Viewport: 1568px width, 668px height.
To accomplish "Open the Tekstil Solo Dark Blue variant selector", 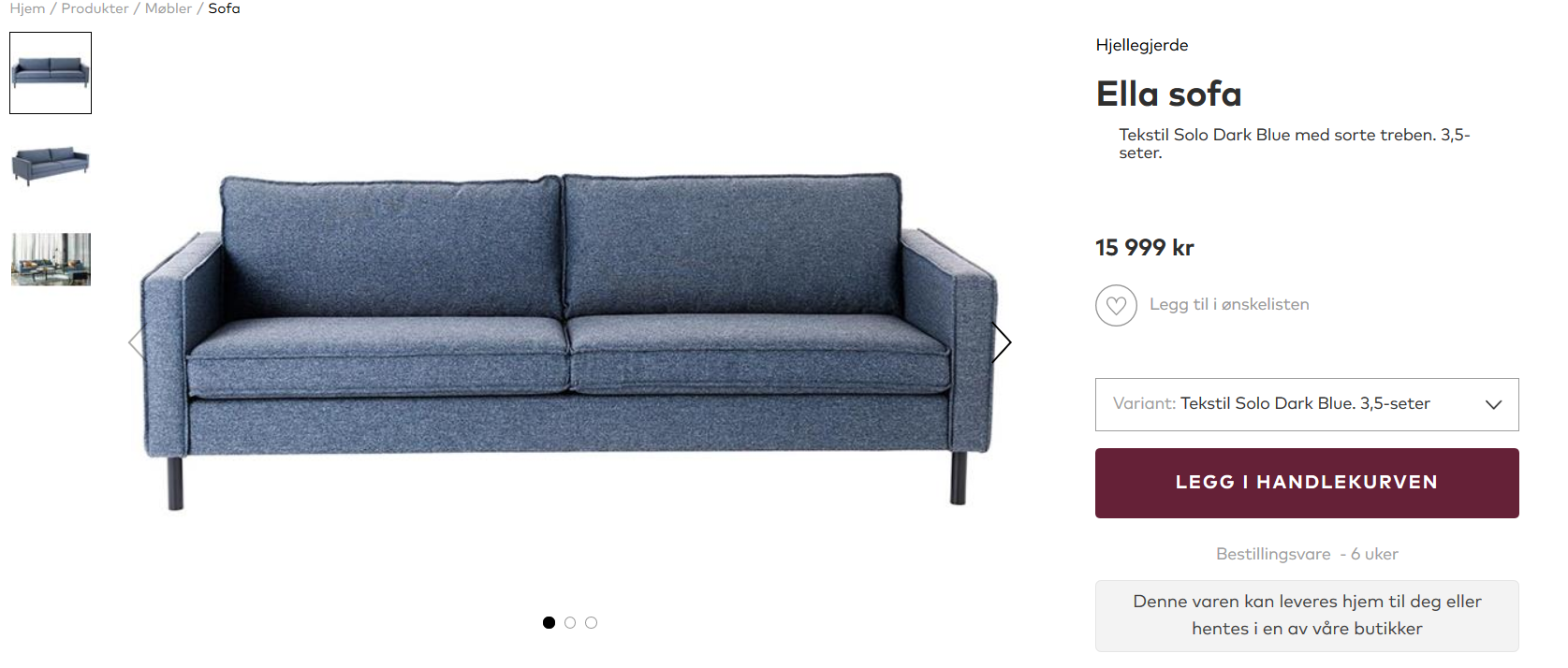I will 1307,404.
